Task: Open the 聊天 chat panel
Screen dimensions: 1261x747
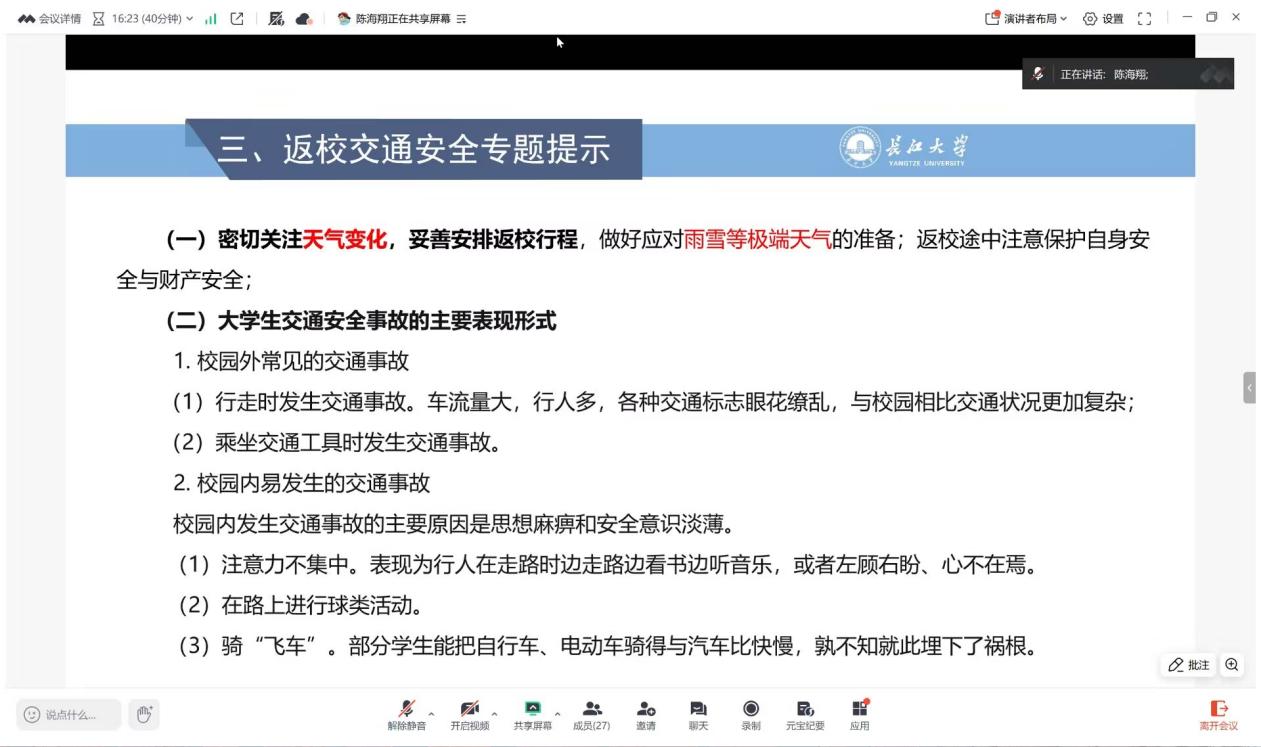Action: click(698, 714)
